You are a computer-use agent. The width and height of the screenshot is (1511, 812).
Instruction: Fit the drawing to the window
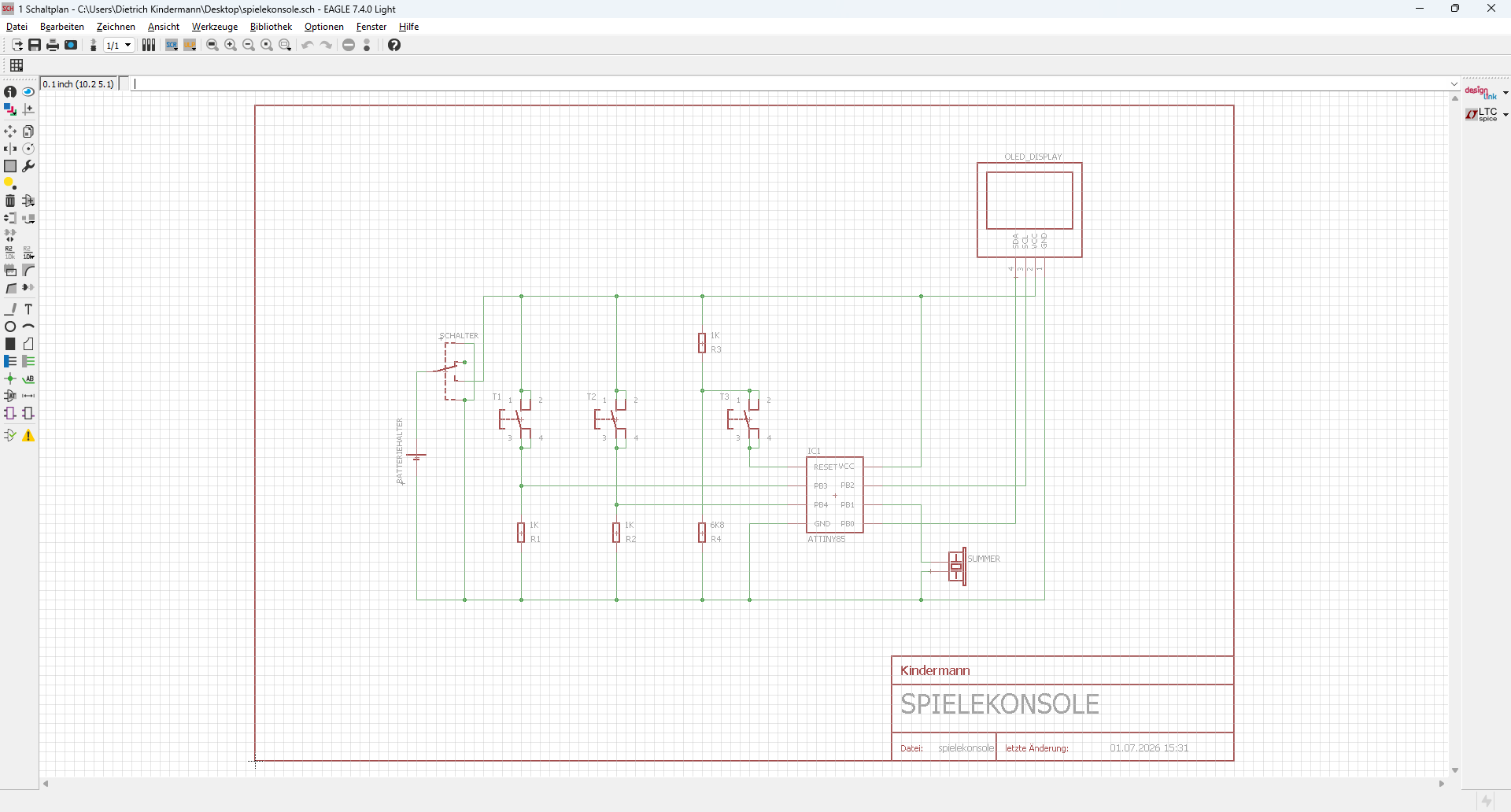click(212, 46)
